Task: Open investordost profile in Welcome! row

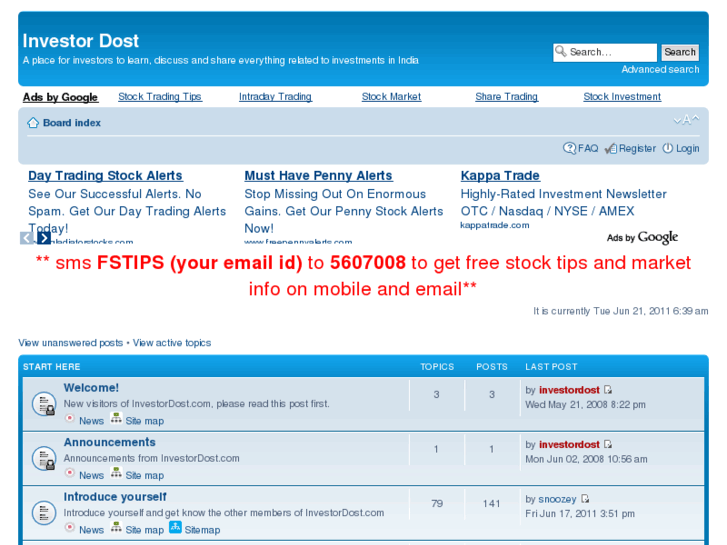Action: [x=569, y=390]
